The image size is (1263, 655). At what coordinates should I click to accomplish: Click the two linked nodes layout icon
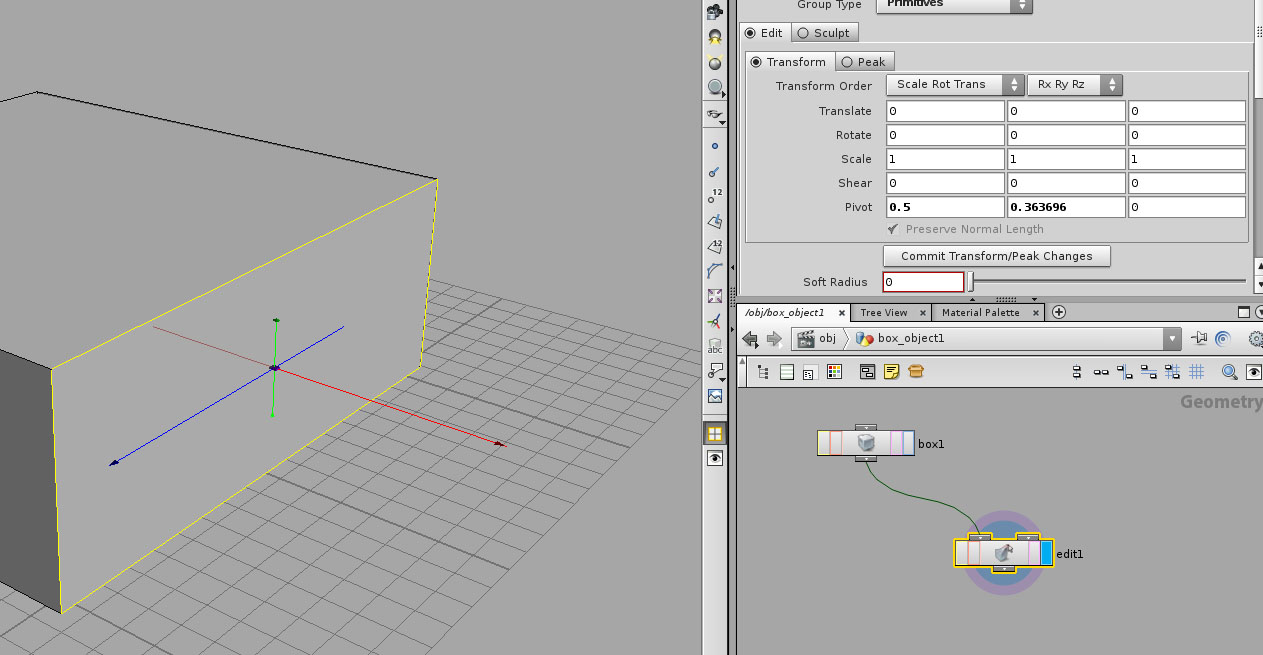click(x=1101, y=372)
